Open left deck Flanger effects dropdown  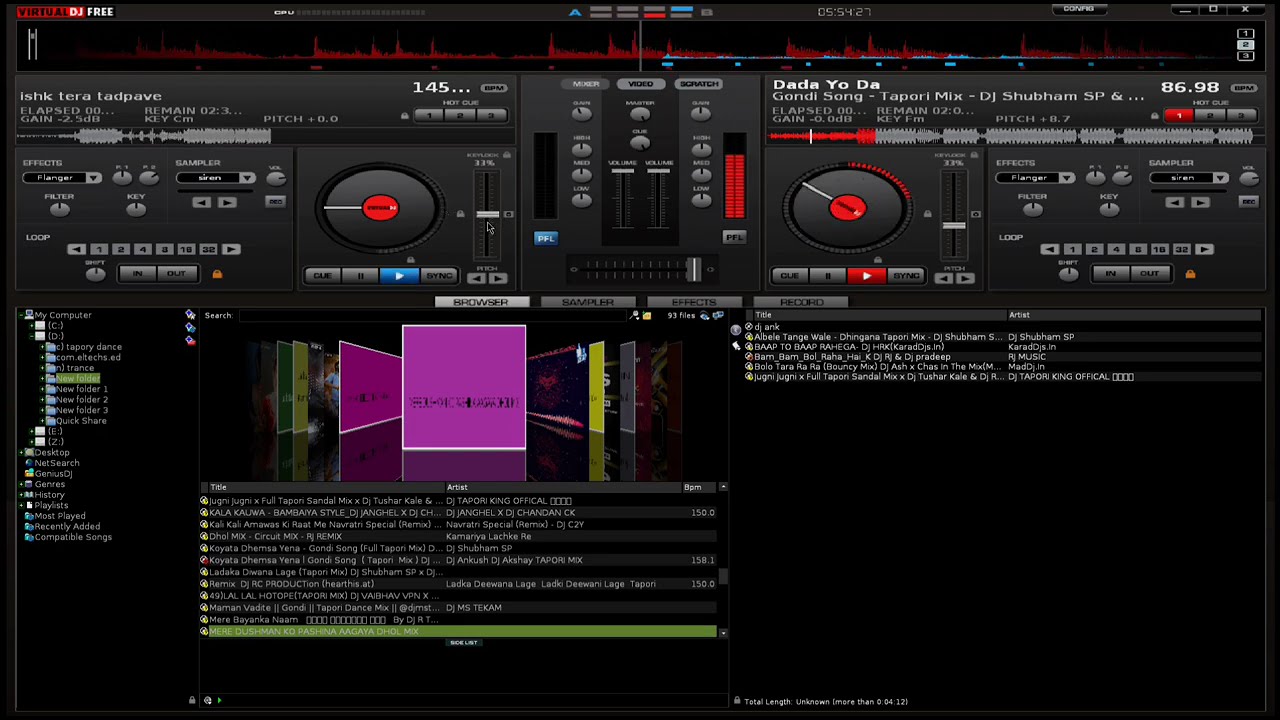click(93, 178)
